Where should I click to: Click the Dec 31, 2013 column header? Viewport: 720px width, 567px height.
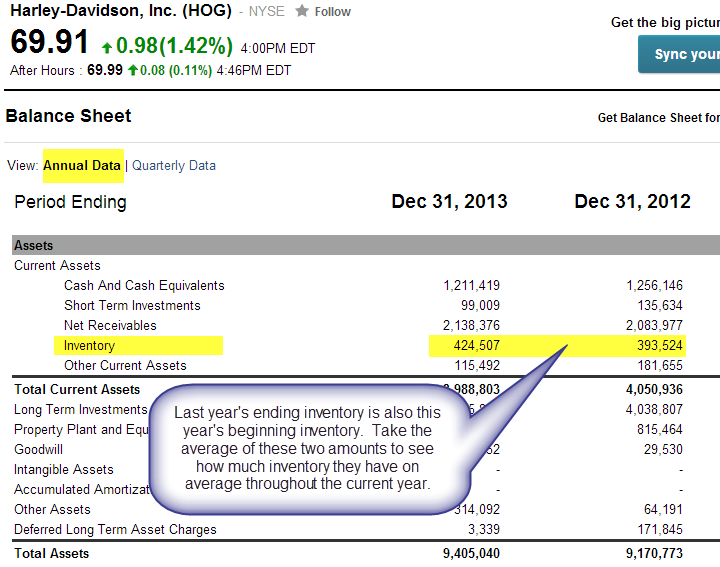[x=449, y=202]
